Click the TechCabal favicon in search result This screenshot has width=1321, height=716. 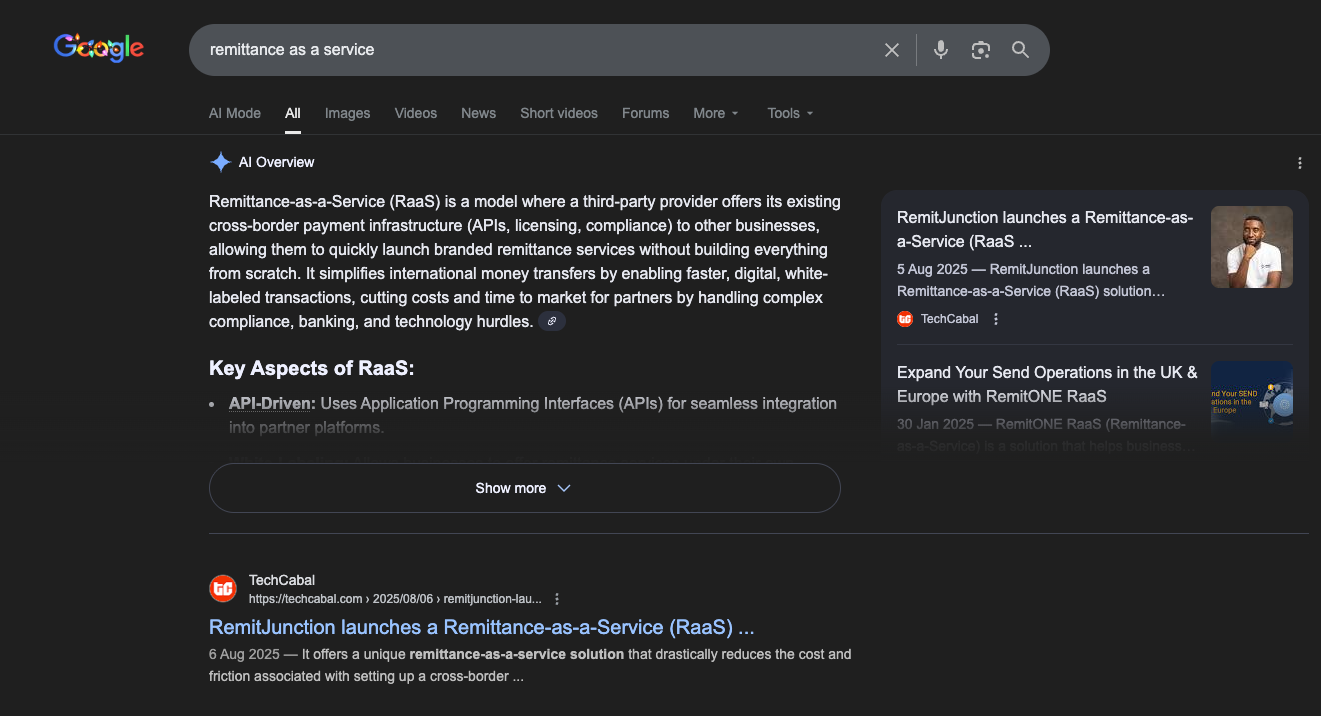pyautogui.click(x=223, y=589)
